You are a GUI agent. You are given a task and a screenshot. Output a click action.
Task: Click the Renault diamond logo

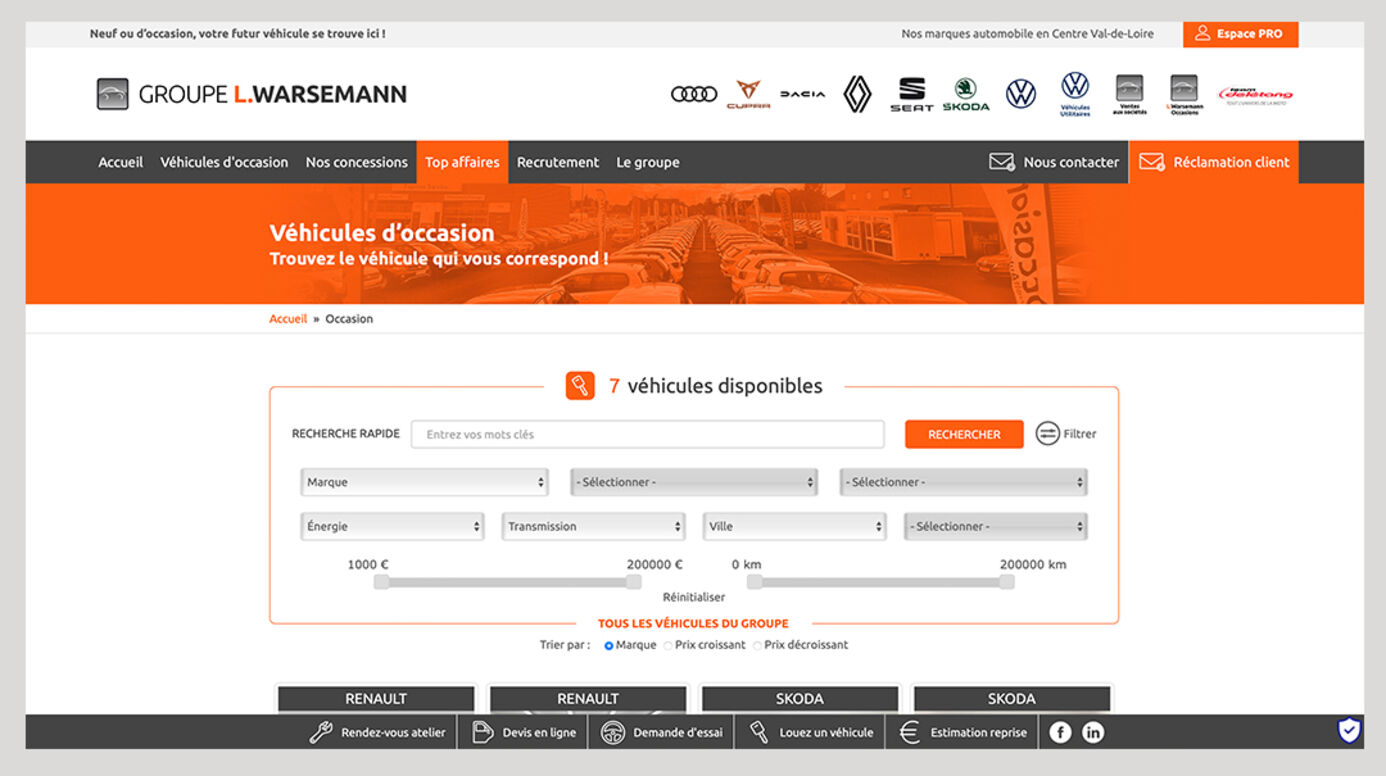pyautogui.click(x=857, y=94)
